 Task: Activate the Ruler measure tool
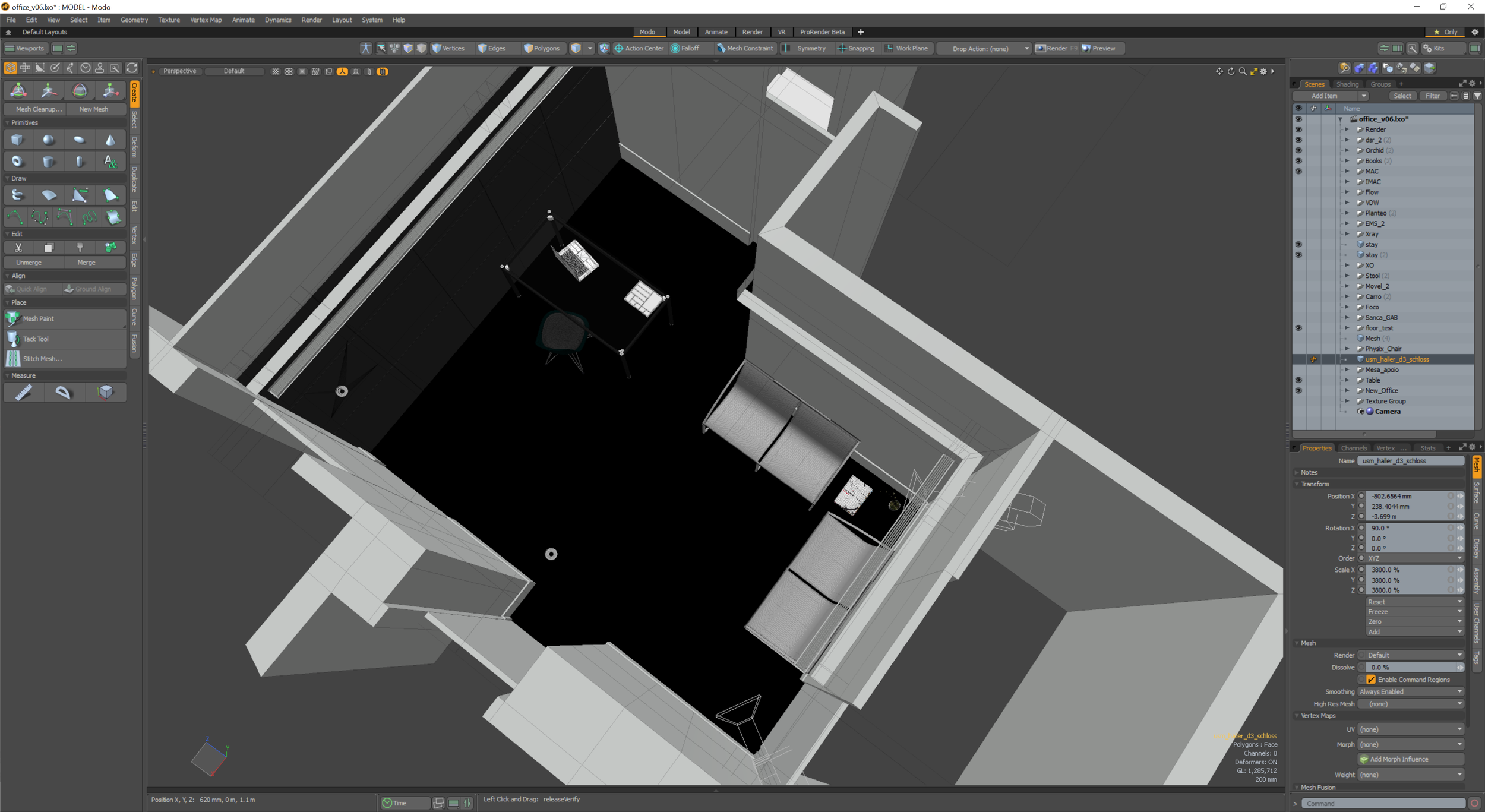23,393
